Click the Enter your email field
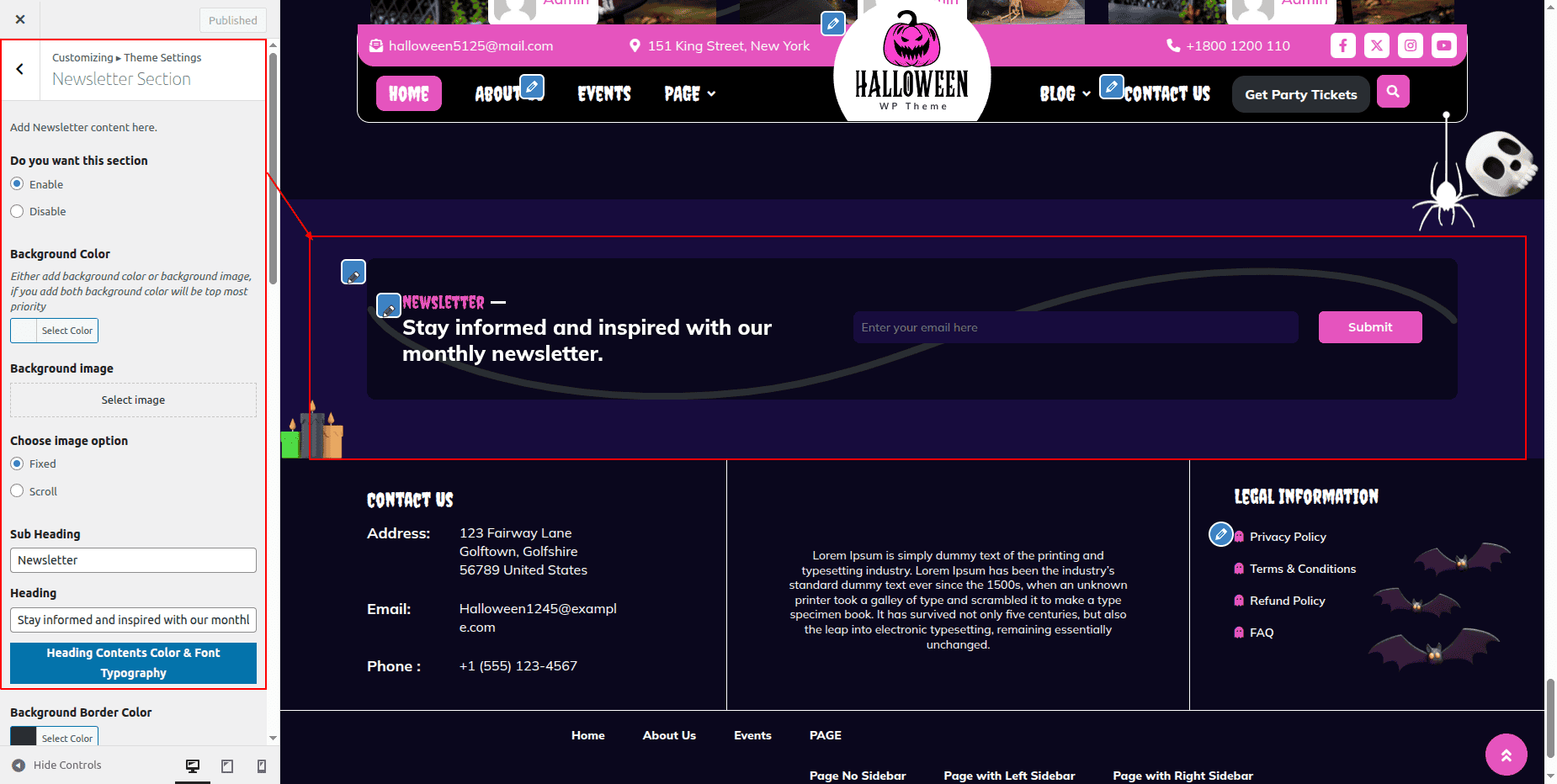The image size is (1557, 784). [1075, 327]
